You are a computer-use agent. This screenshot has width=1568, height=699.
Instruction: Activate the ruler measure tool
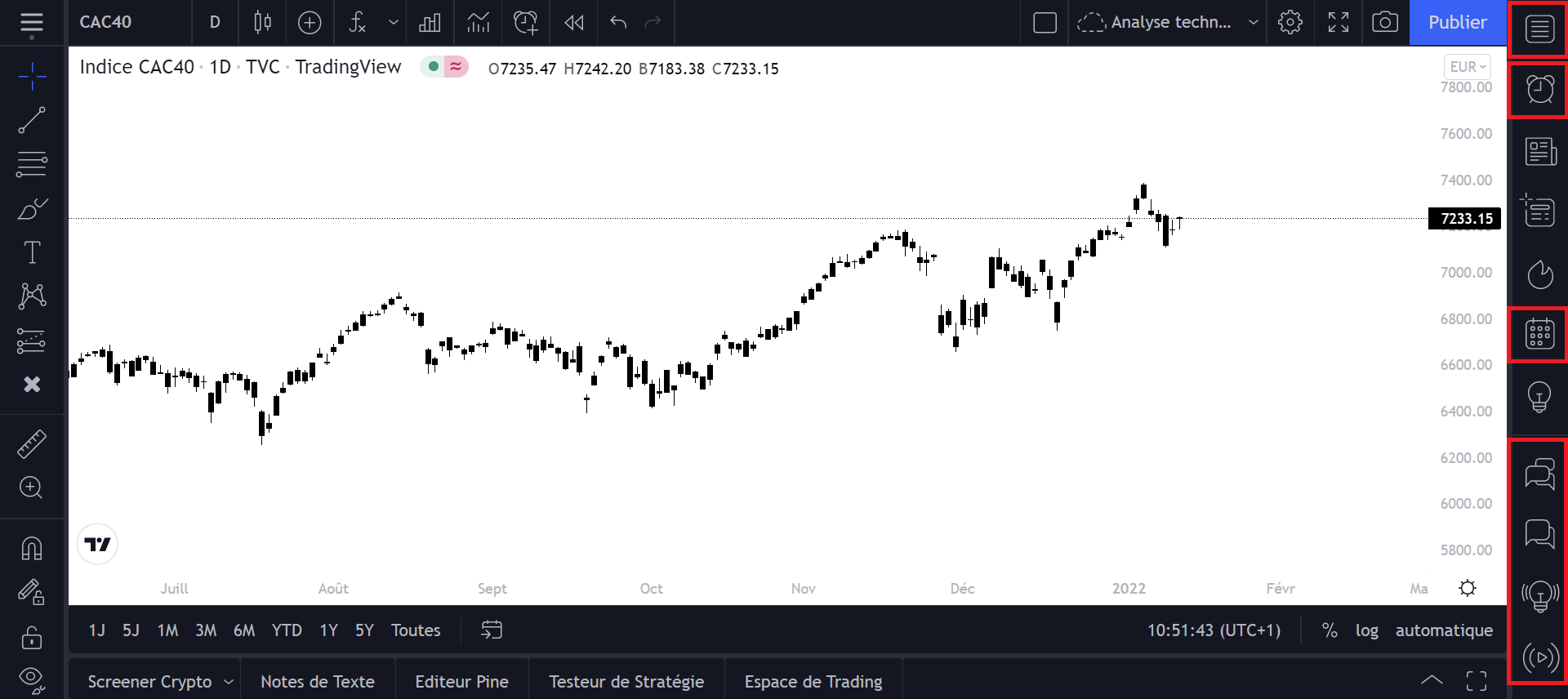tap(32, 444)
